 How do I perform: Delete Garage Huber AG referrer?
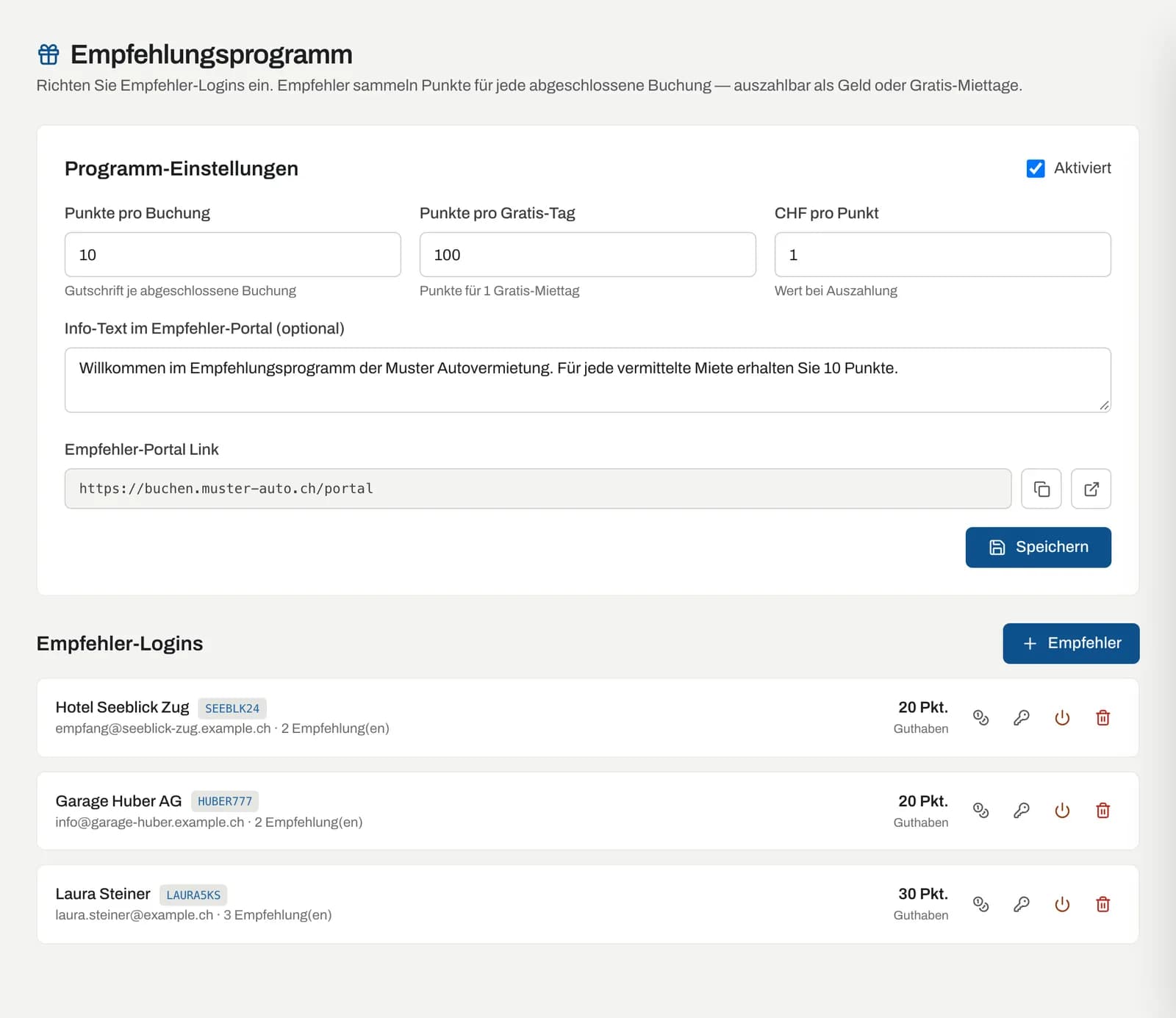[1103, 811]
